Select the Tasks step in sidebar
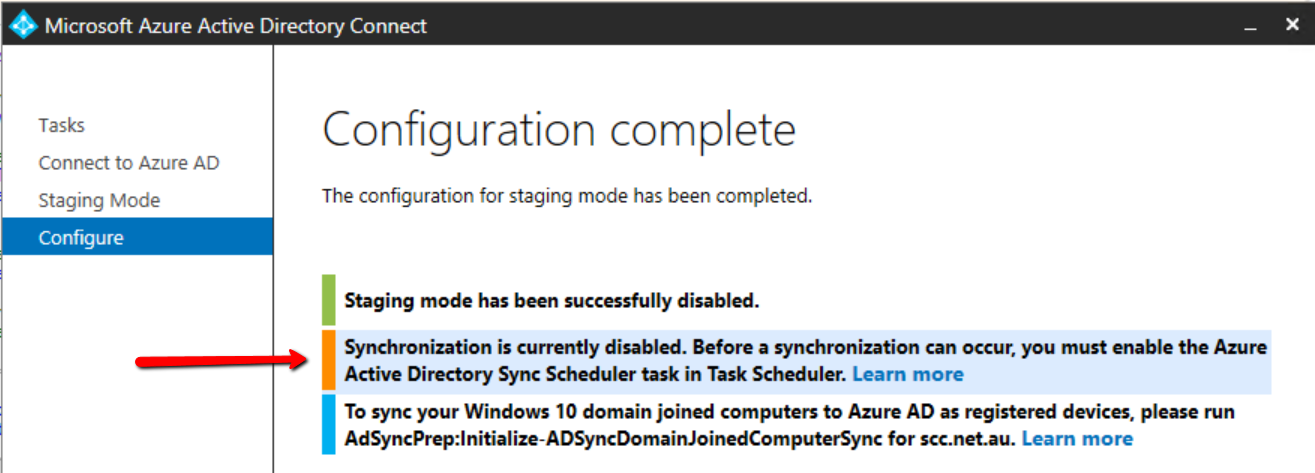The width and height of the screenshot is (1315, 473). [x=62, y=126]
